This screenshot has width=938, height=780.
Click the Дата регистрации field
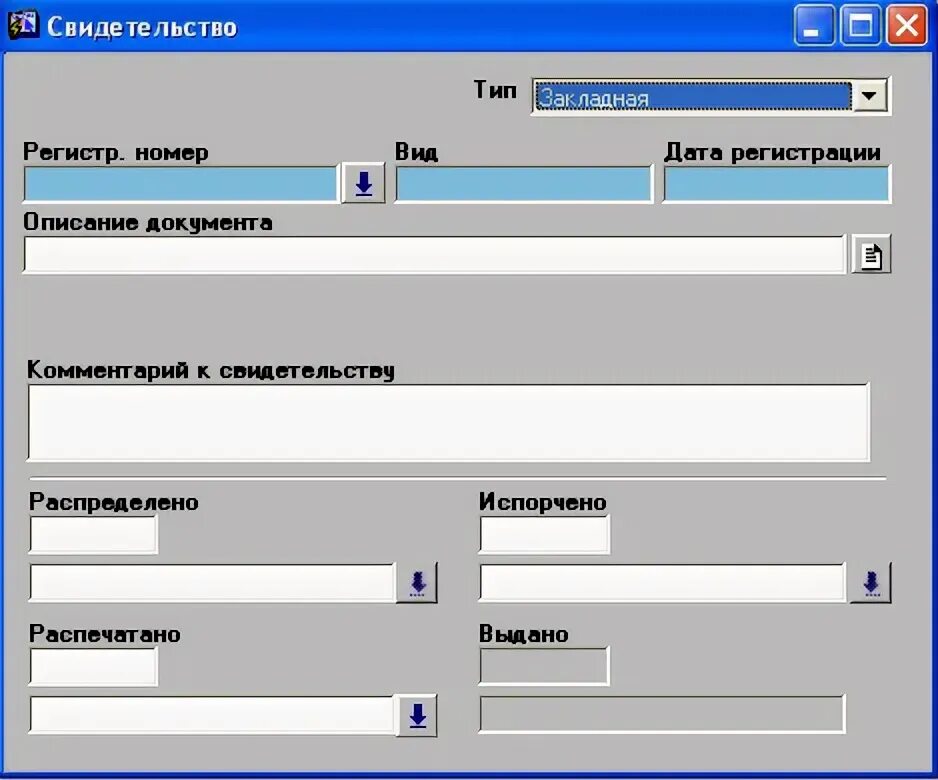[x=776, y=184]
